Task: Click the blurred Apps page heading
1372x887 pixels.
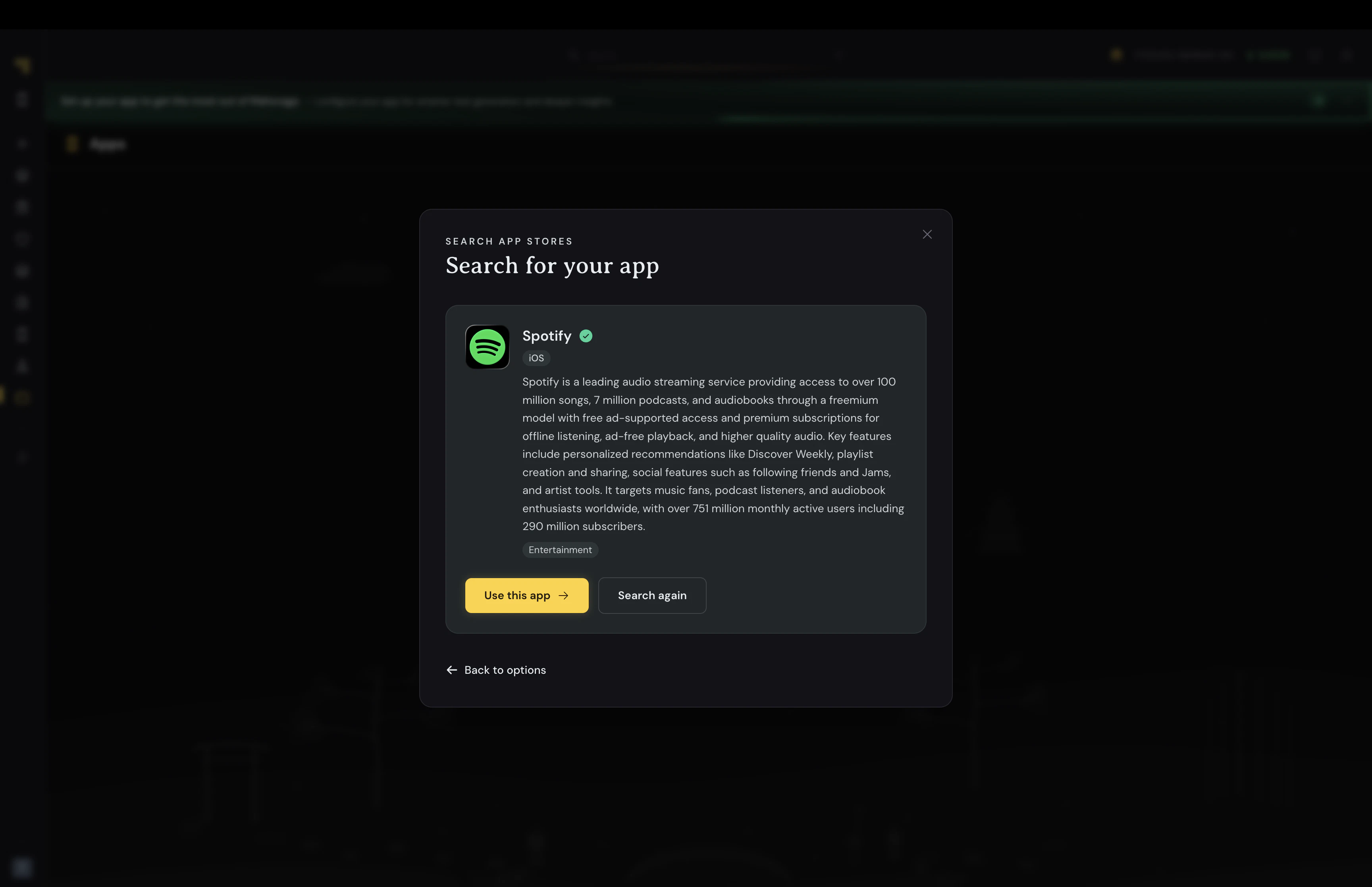Action: 107,144
